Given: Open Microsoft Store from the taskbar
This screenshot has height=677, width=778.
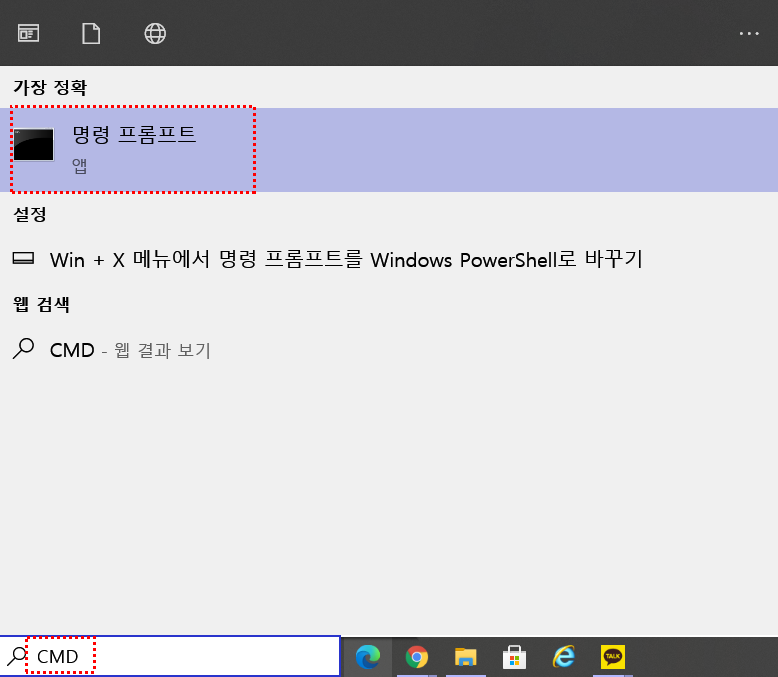Looking at the screenshot, I should click(515, 657).
